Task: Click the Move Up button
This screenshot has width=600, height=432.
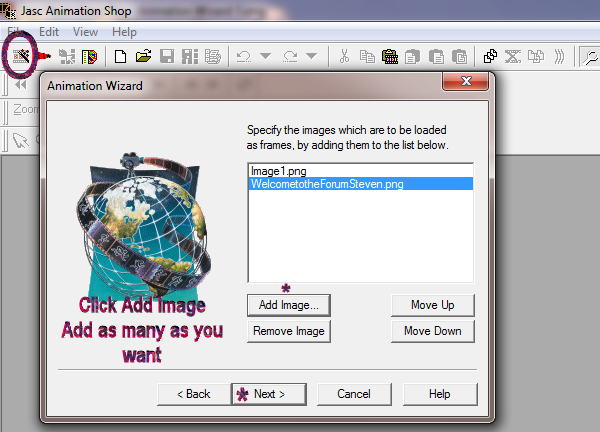Action: (433, 305)
